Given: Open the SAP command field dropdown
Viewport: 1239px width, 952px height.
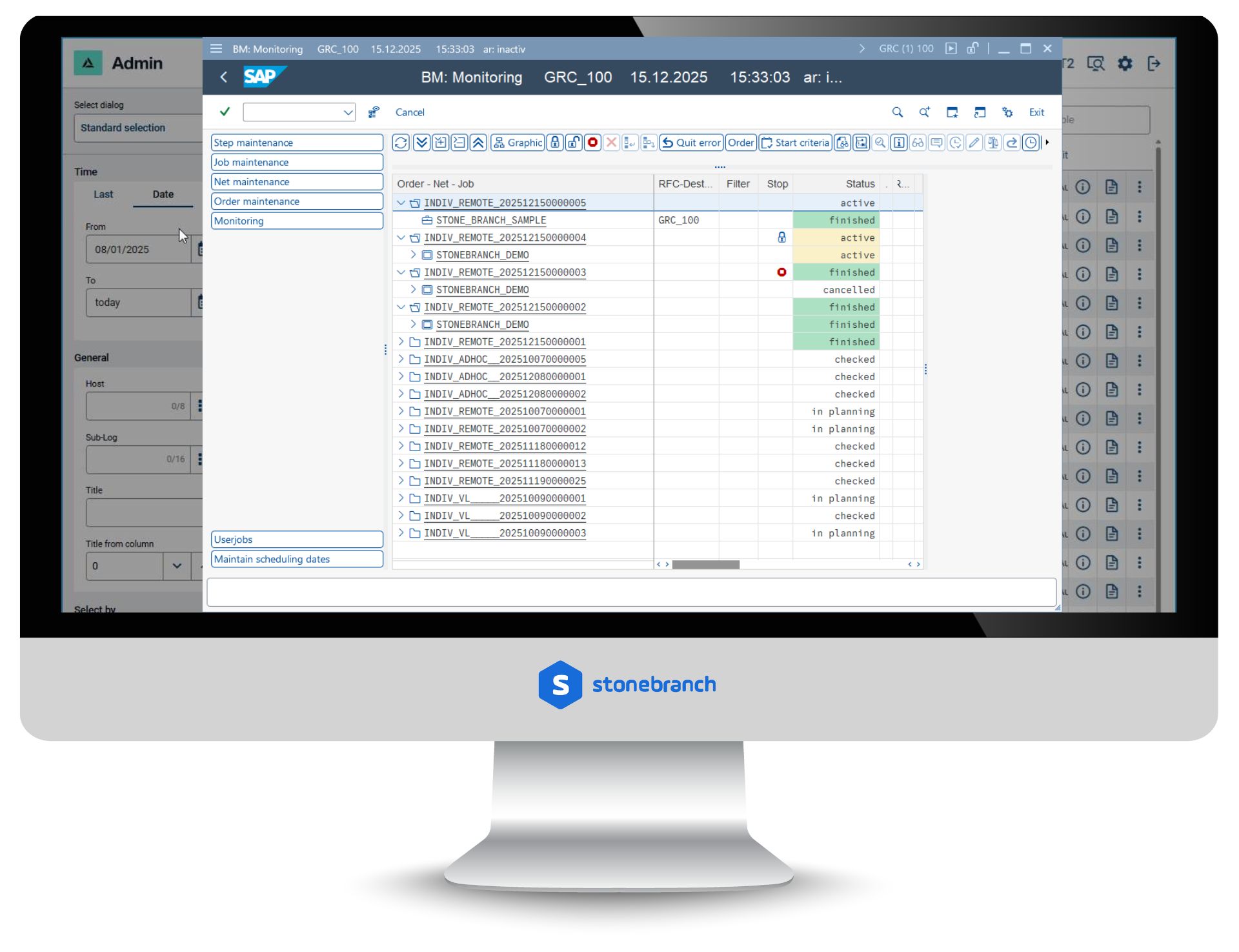Looking at the screenshot, I should pyautogui.click(x=348, y=112).
